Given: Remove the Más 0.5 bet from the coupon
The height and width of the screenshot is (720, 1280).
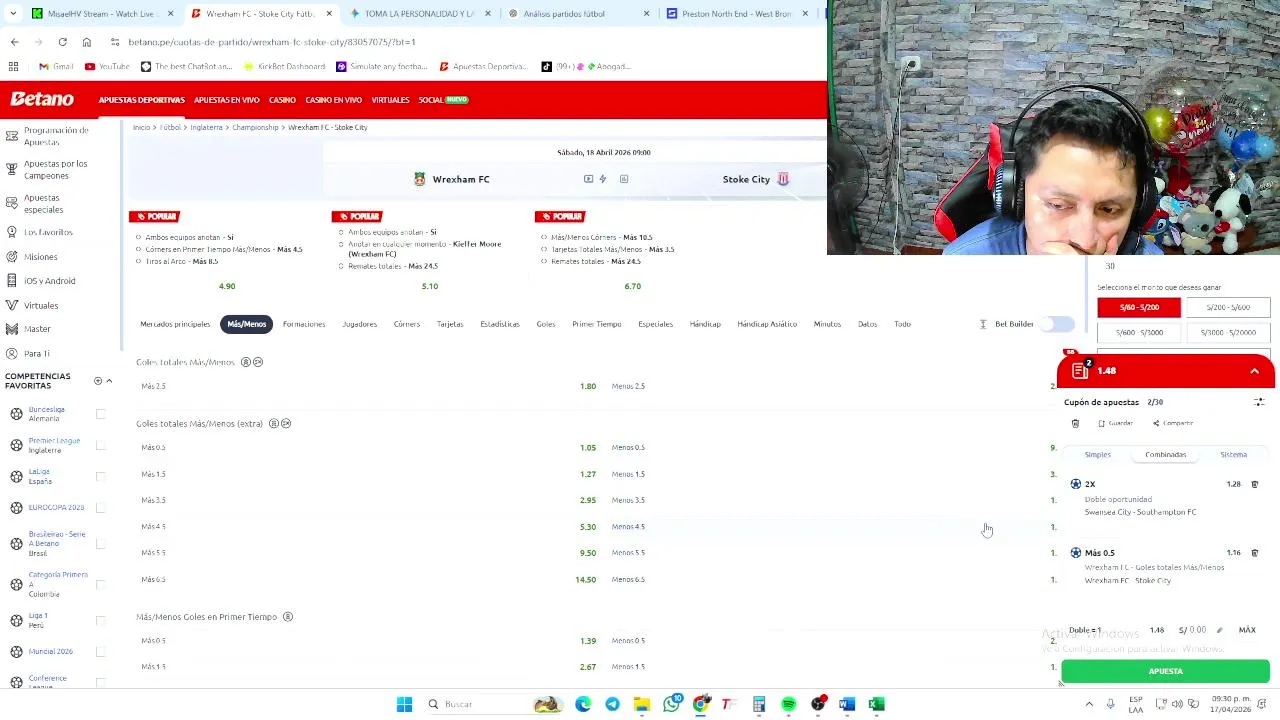Looking at the screenshot, I should (1254, 552).
